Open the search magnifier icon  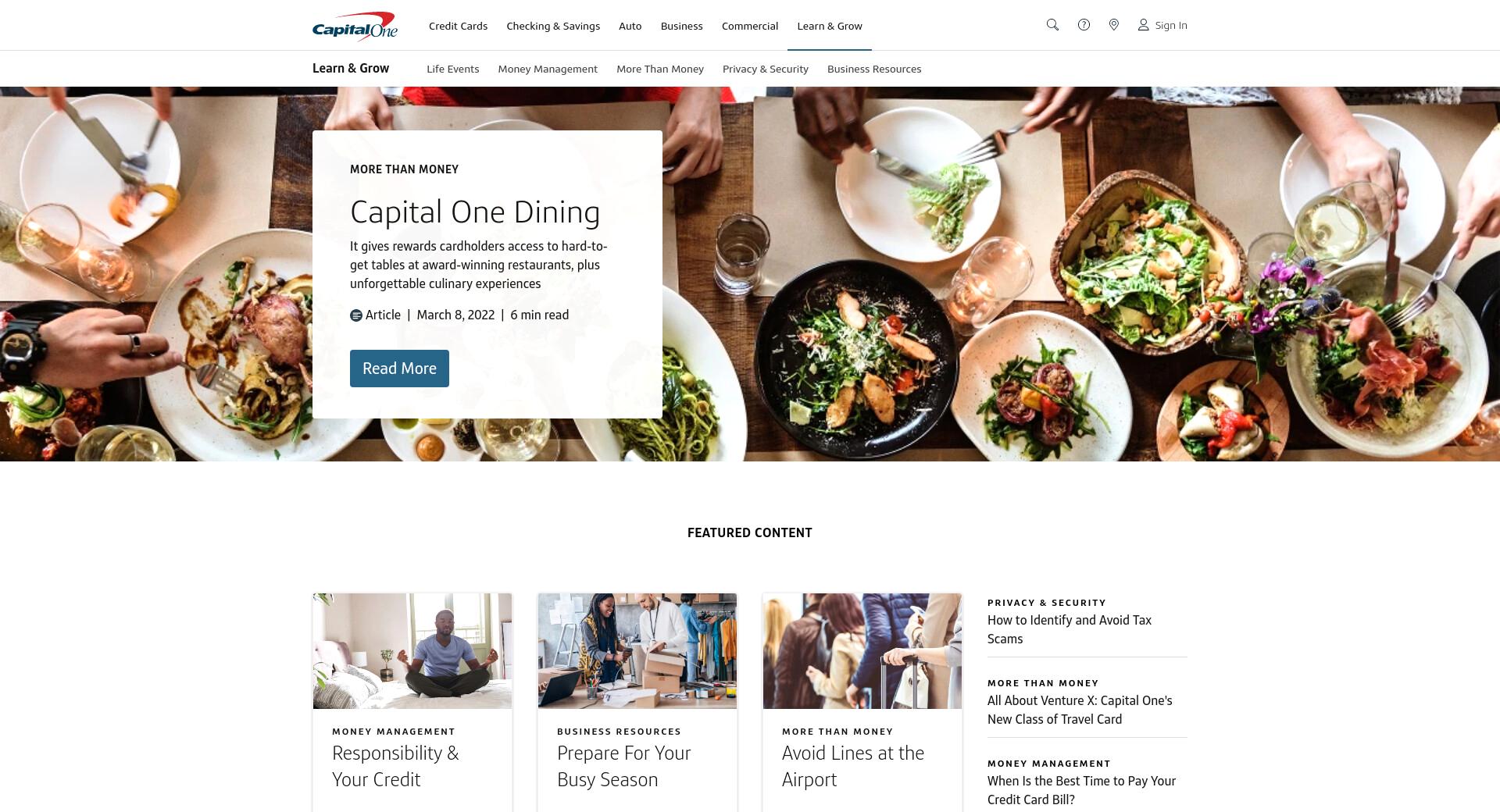[1052, 25]
